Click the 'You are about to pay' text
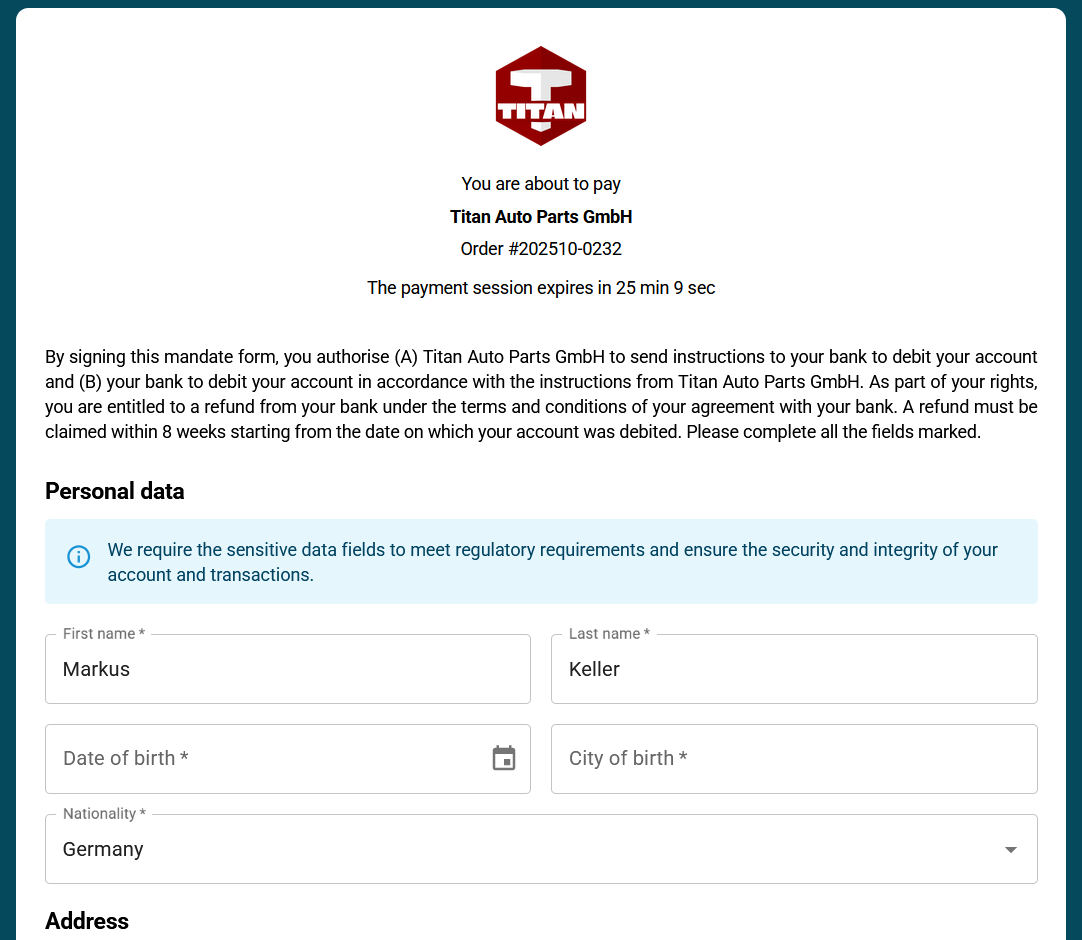Viewport: 1082px width, 940px height. click(541, 184)
